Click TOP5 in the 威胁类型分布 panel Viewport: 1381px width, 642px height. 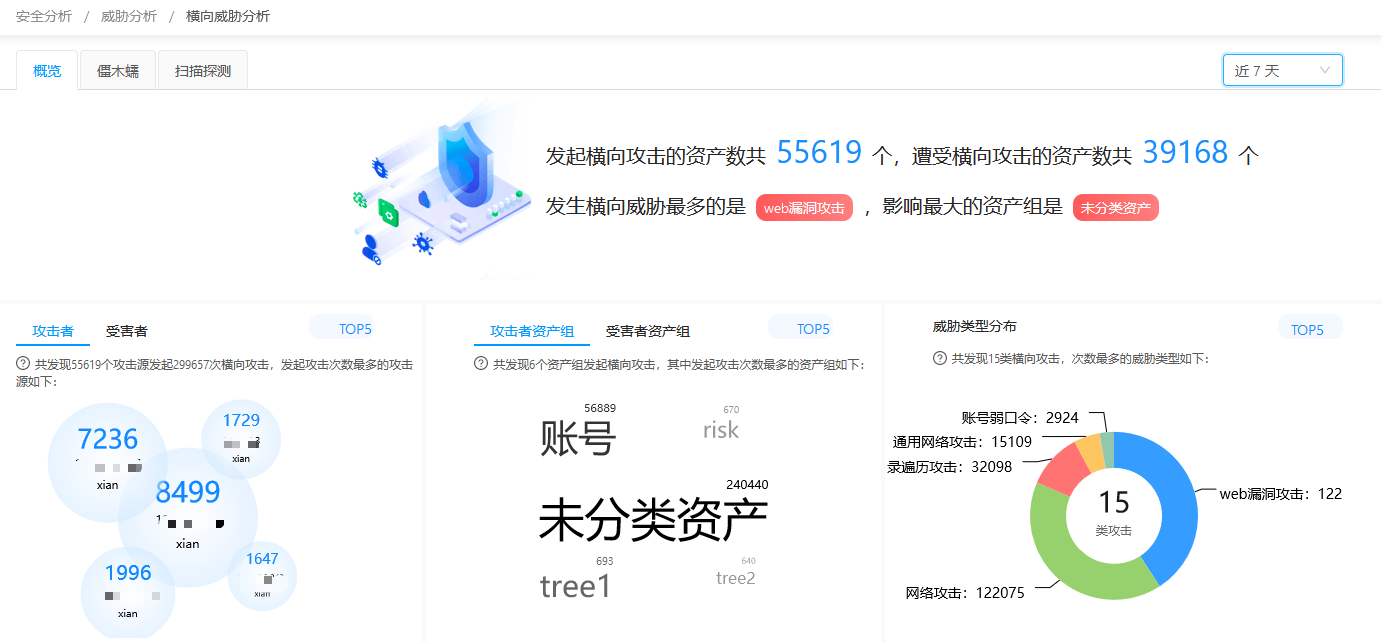(1310, 327)
